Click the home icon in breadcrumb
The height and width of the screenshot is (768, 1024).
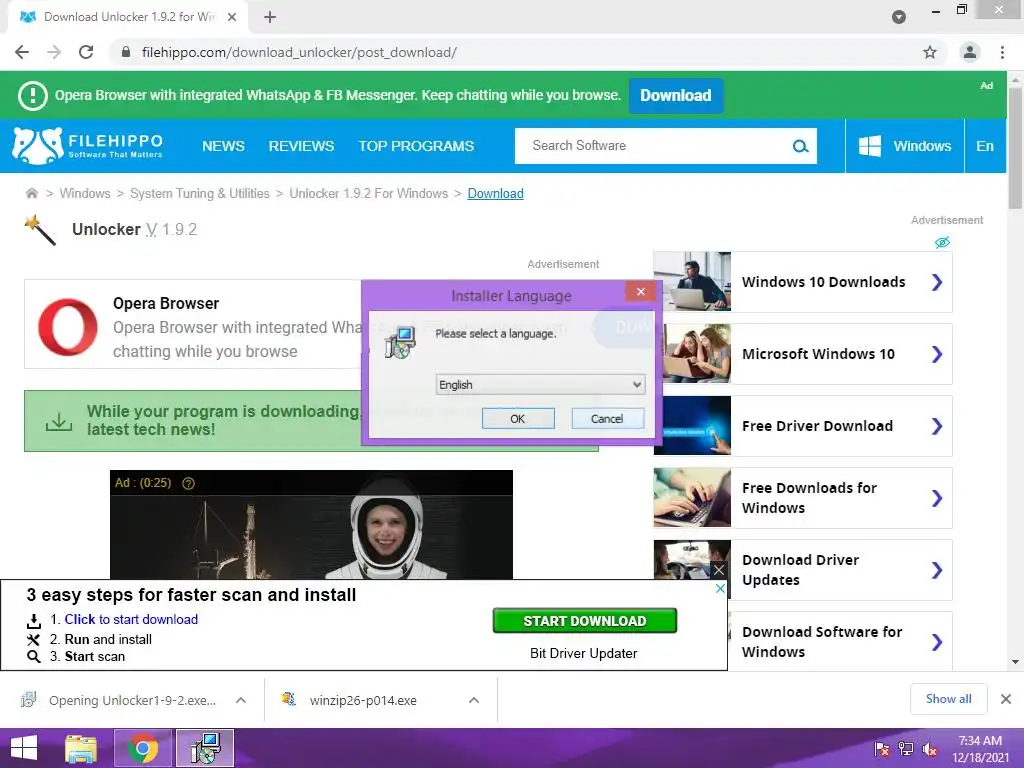pyautogui.click(x=31, y=193)
